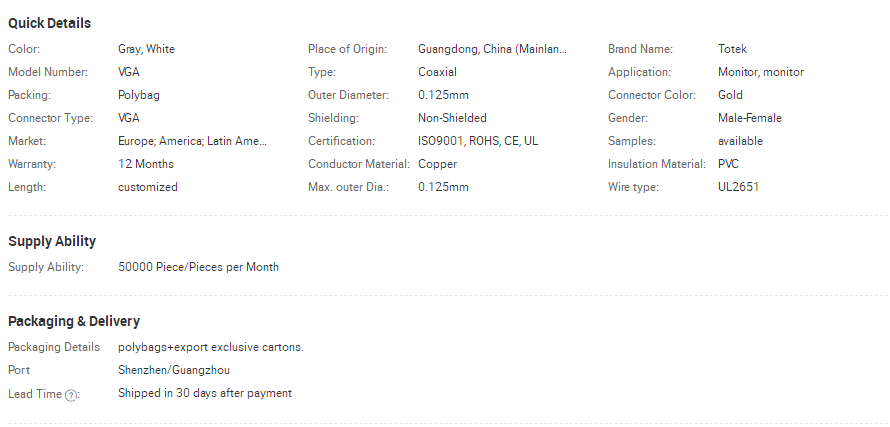This screenshot has height=427, width=890.
Task: Click the Packaging Details polybags text
Action: tap(211, 348)
